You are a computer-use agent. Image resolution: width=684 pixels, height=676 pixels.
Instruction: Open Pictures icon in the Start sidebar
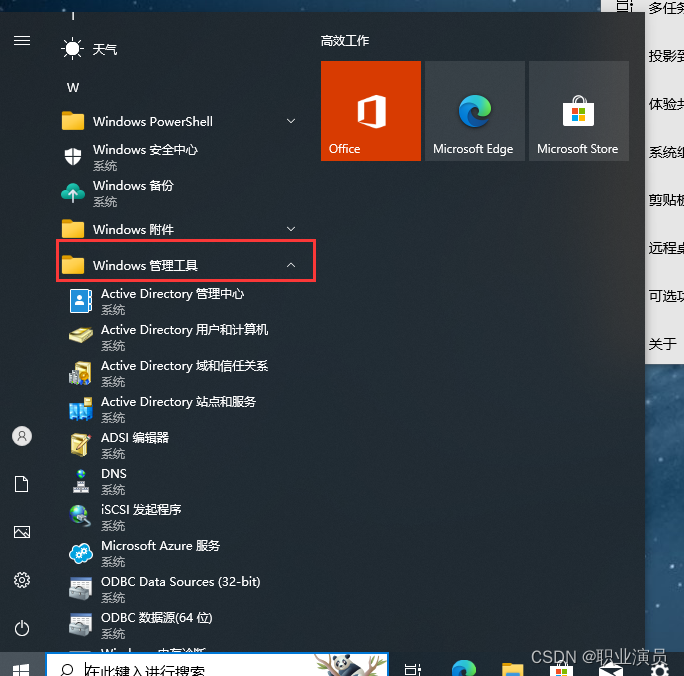[x=22, y=532]
